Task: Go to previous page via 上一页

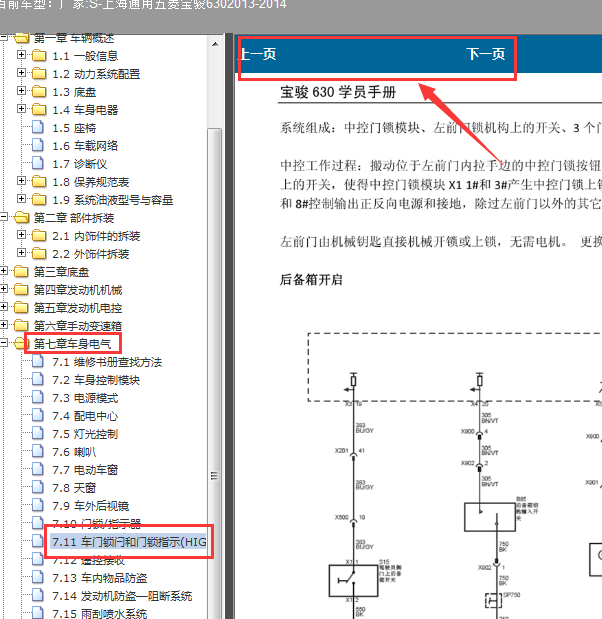Action: click(258, 54)
